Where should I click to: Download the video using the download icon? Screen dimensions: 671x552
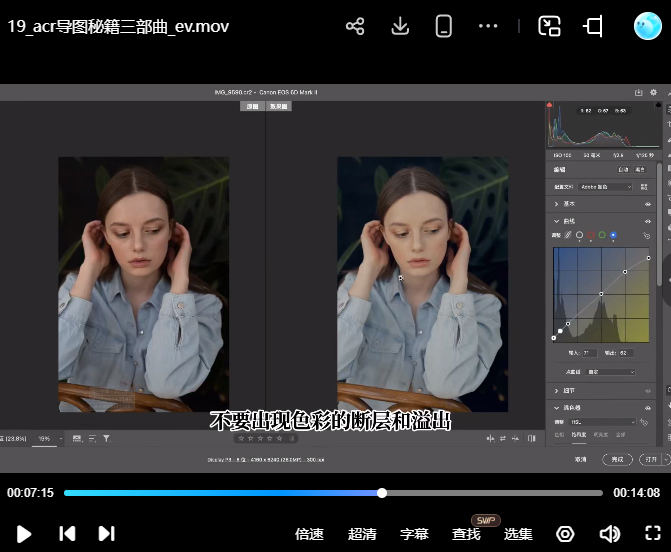pos(400,27)
